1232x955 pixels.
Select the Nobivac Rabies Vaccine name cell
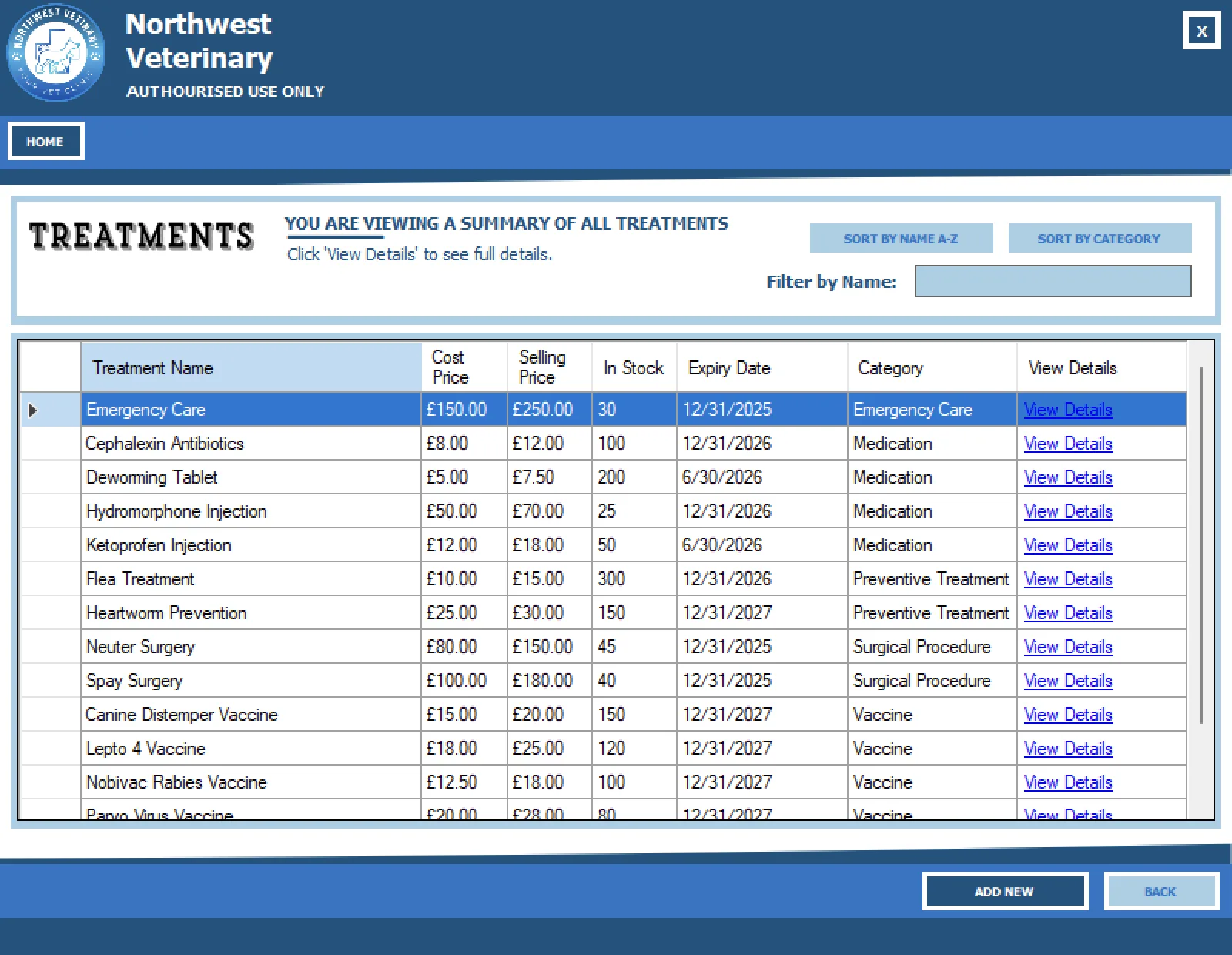251,782
